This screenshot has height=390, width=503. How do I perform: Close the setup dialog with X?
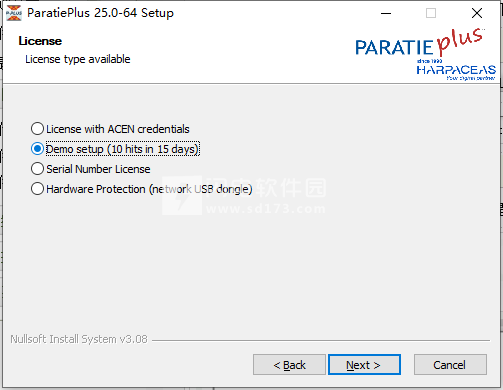(477, 13)
